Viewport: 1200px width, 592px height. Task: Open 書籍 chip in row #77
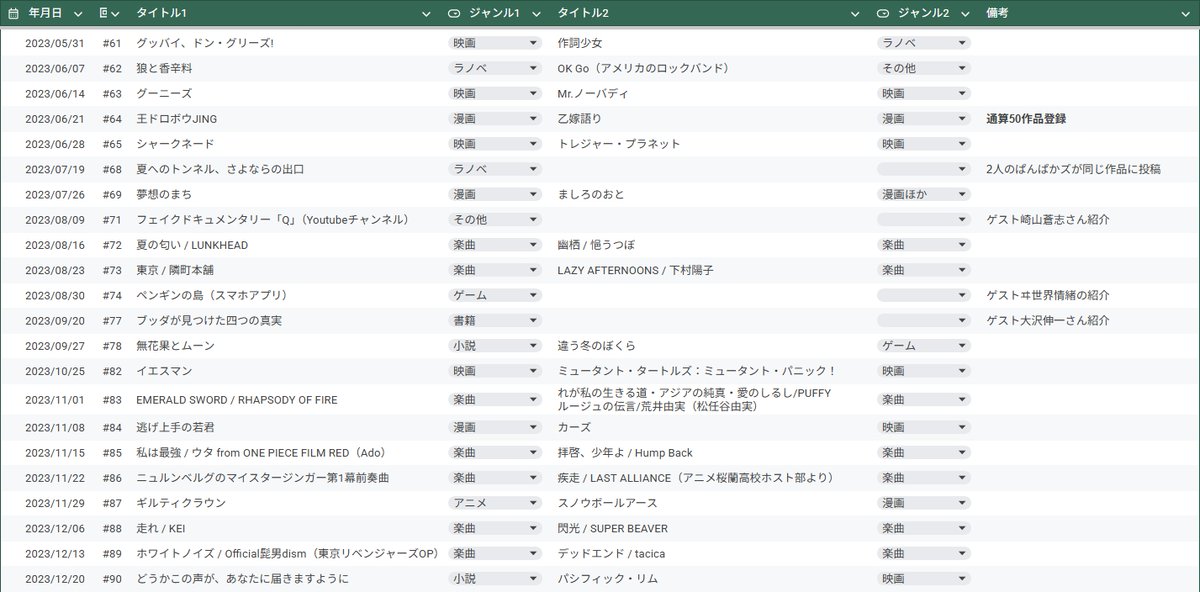point(494,320)
